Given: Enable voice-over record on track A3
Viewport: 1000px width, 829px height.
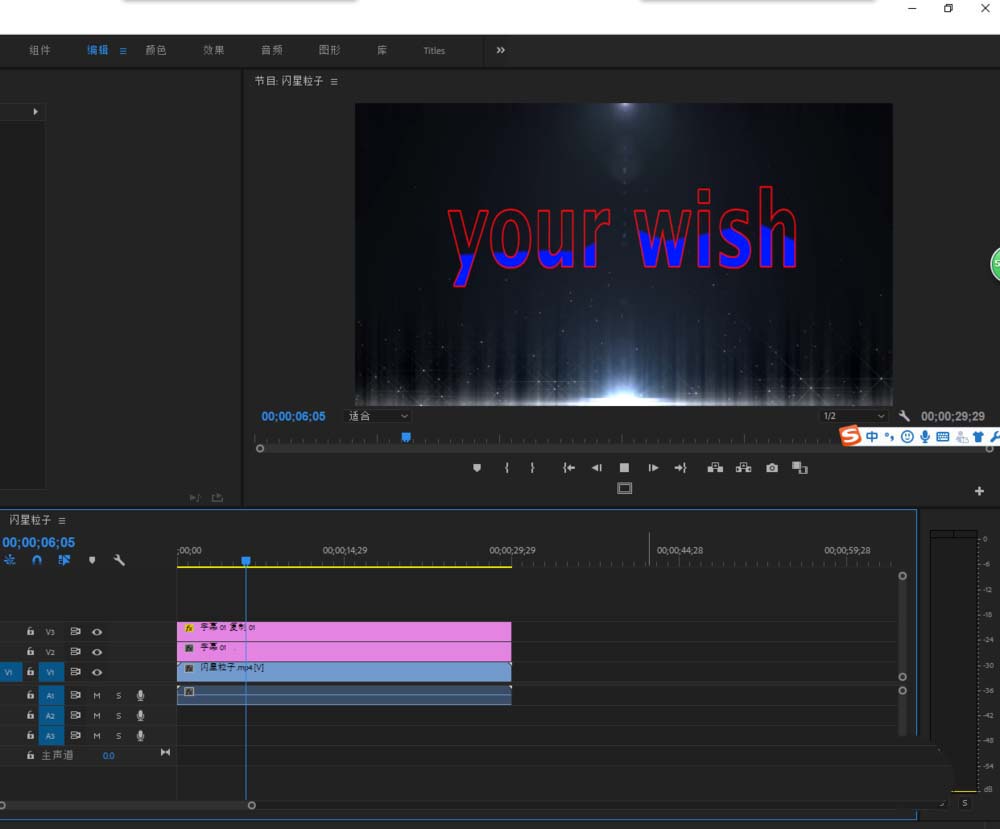Looking at the screenshot, I should click(x=140, y=736).
